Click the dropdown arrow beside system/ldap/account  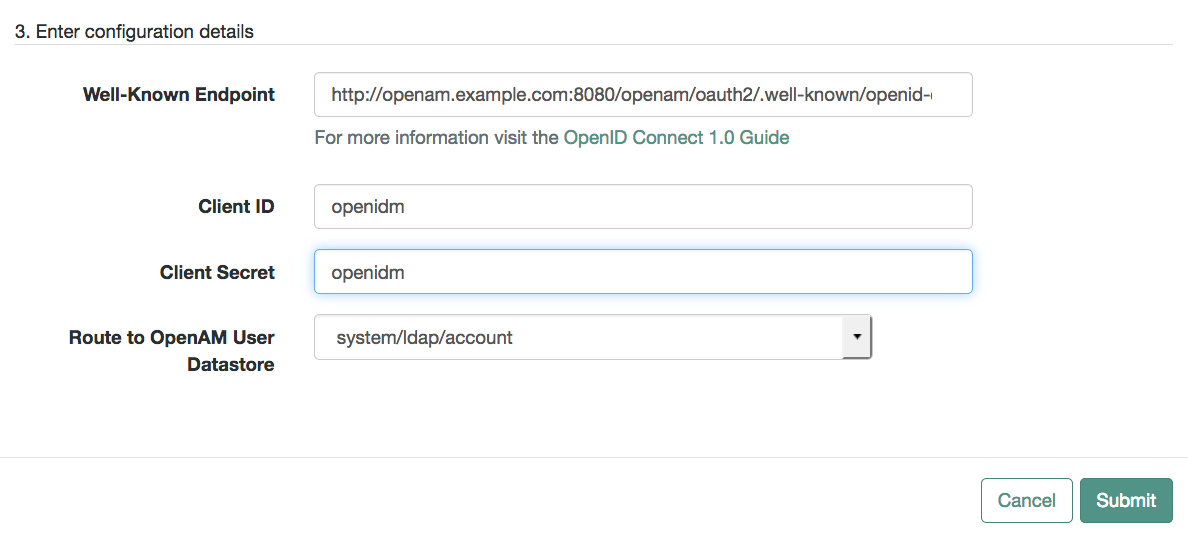point(857,337)
